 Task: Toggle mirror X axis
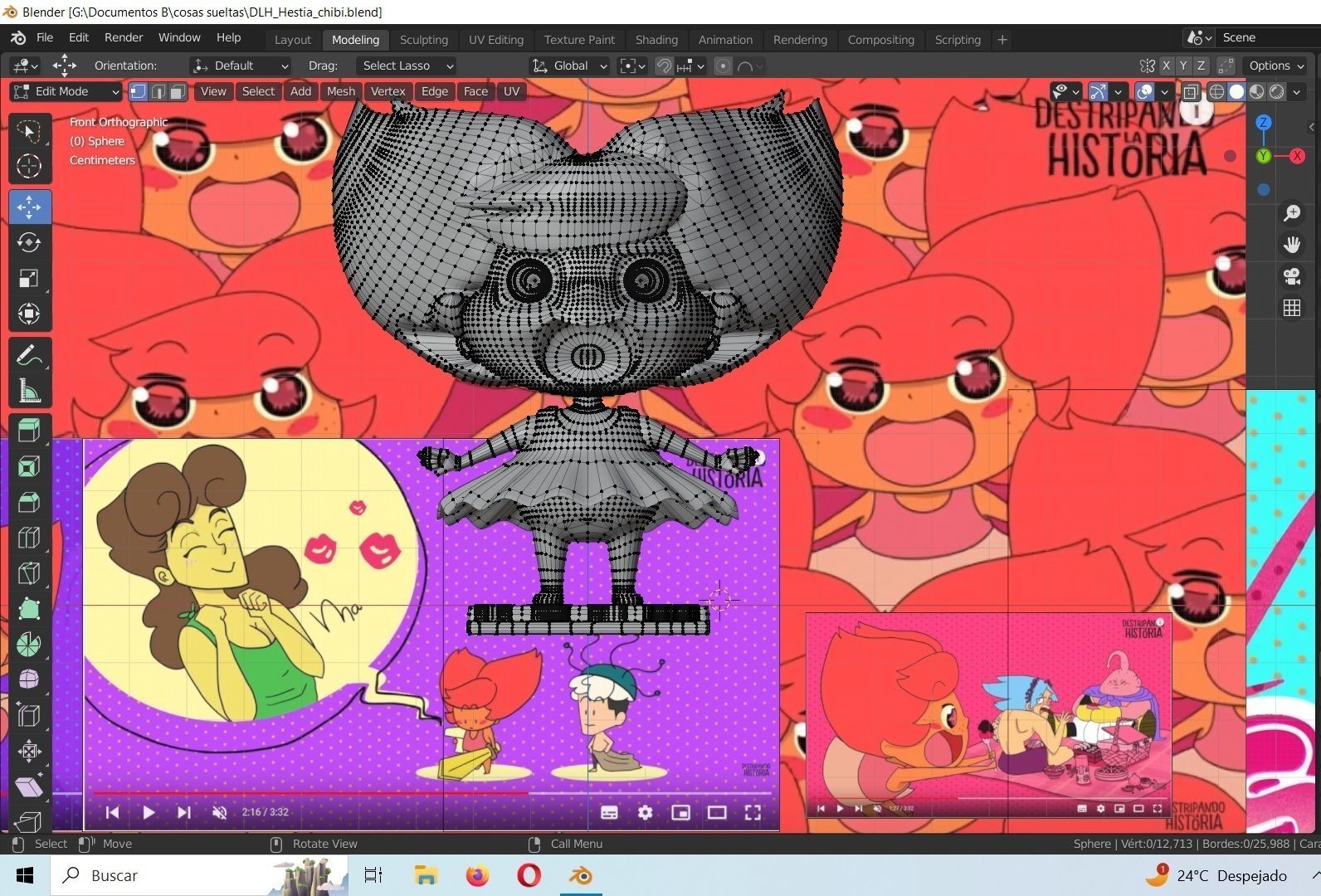pos(1166,66)
